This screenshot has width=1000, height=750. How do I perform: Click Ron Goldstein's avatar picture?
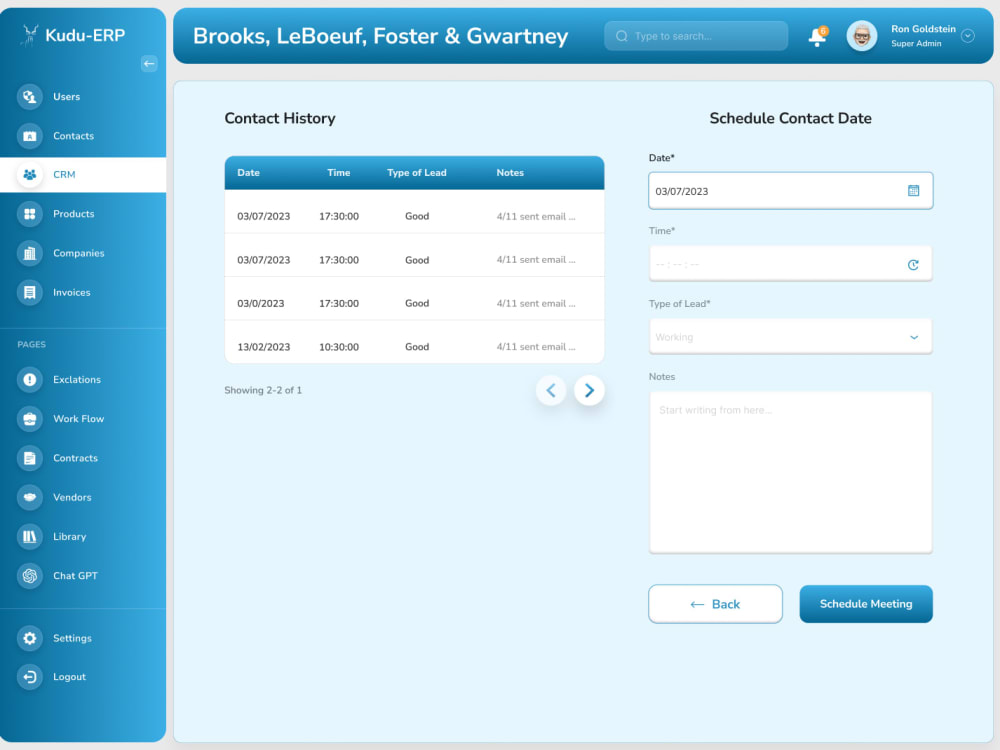862,36
